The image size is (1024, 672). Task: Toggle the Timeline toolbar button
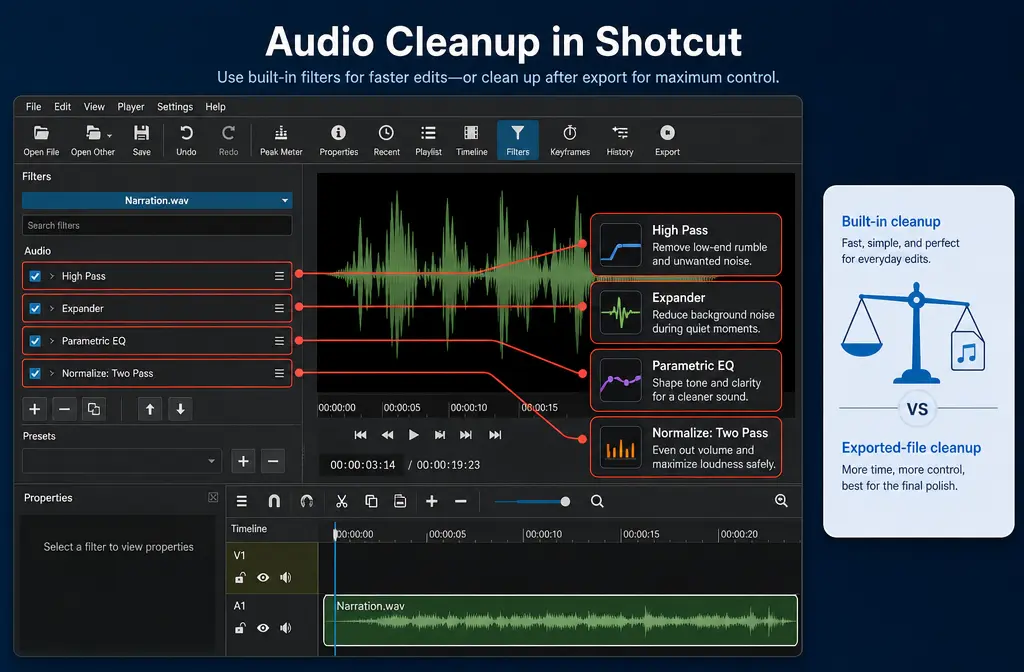click(472, 140)
